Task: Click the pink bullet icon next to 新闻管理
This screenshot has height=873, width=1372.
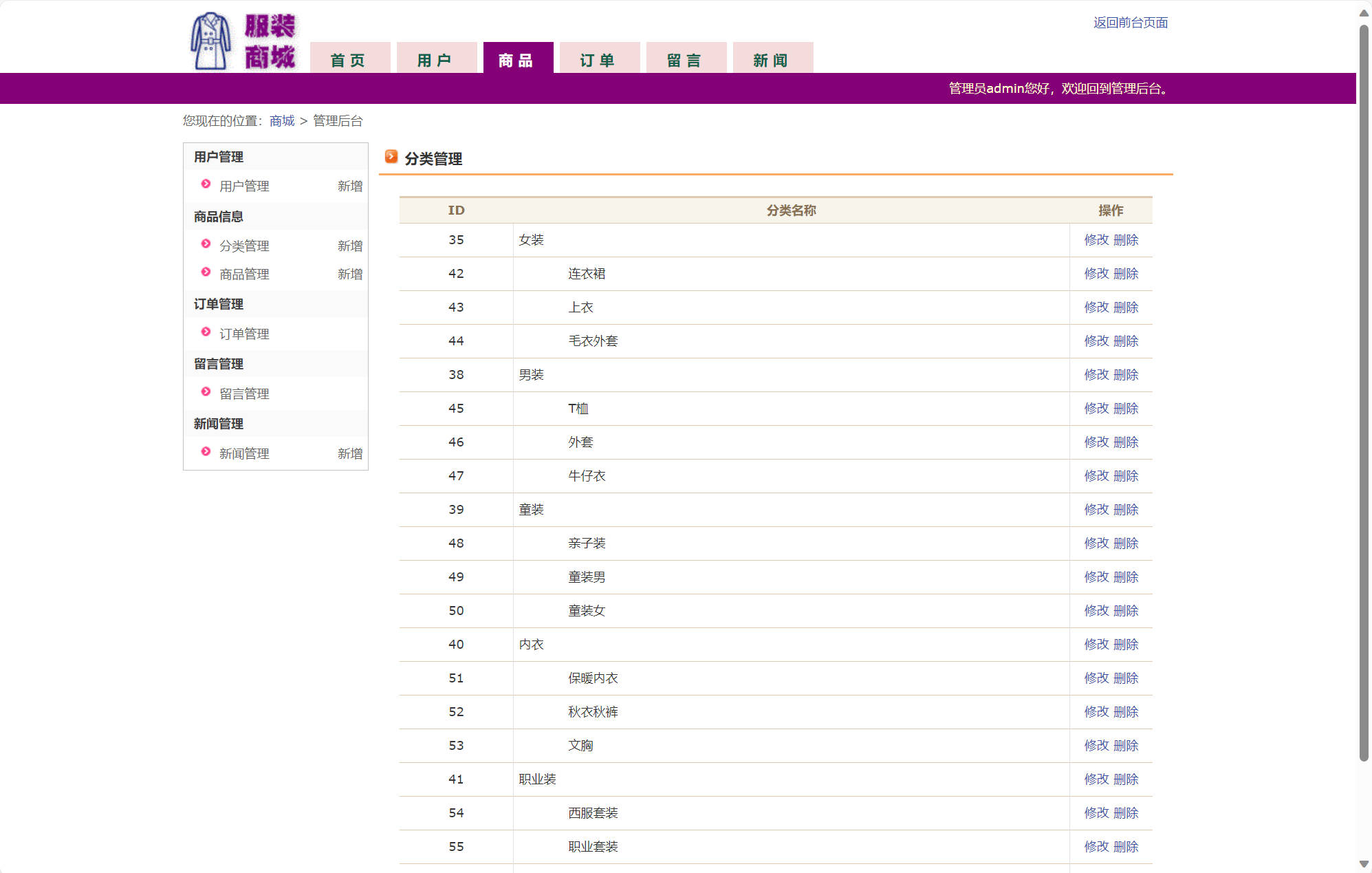Action: coord(206,452)
